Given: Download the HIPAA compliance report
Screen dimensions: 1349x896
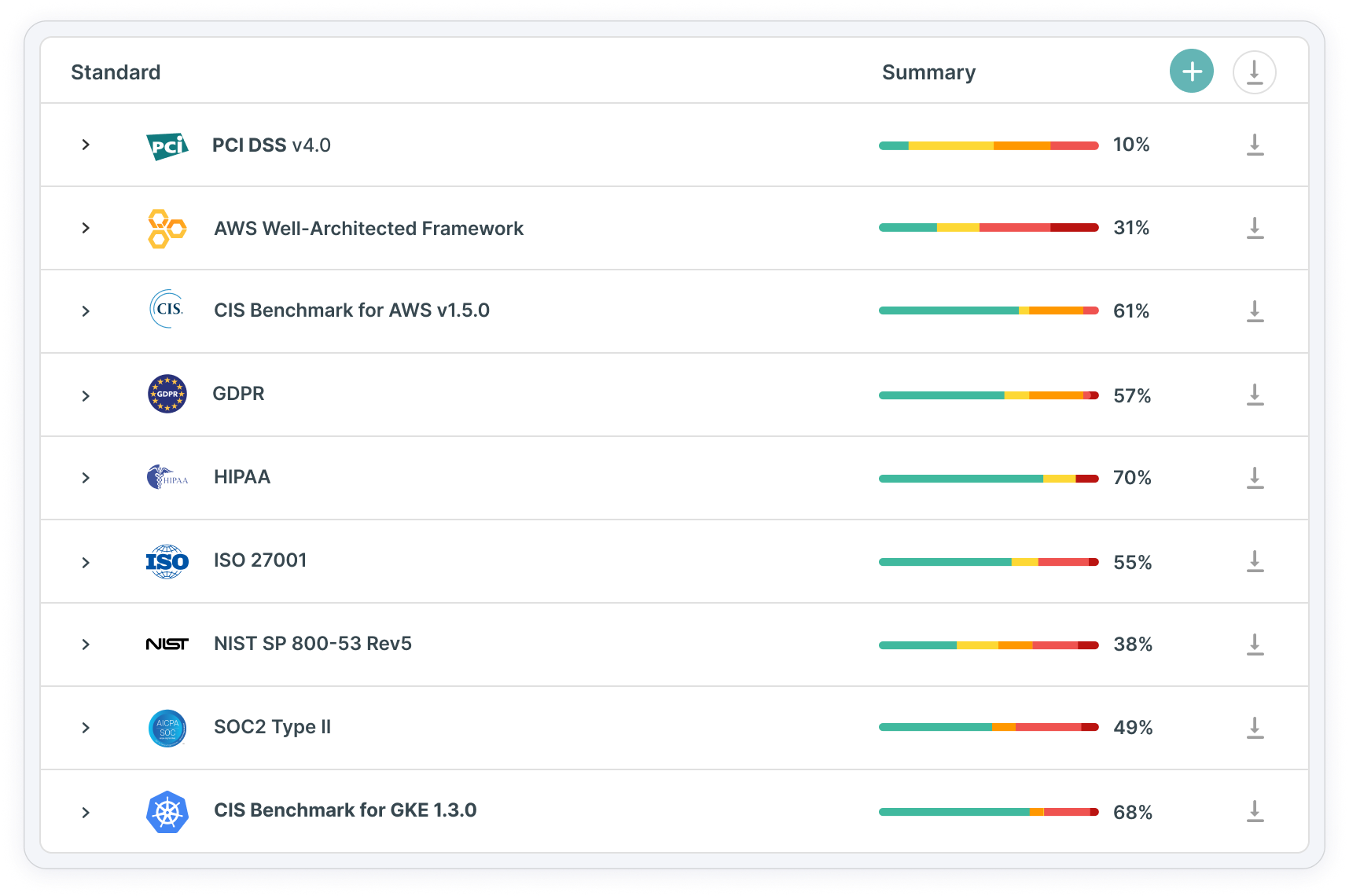Looking at the screenshot, I should point(1255,477).
